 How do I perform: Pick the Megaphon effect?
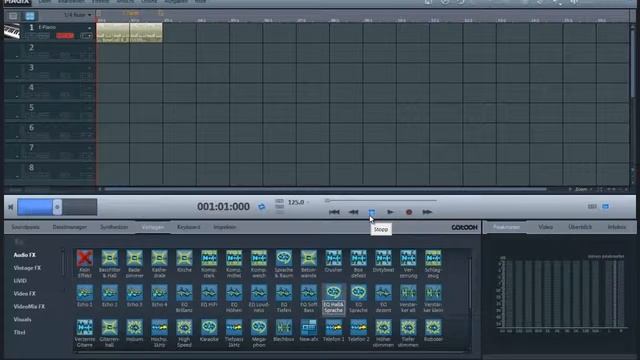pyautogui.click(x=259, y=327)
